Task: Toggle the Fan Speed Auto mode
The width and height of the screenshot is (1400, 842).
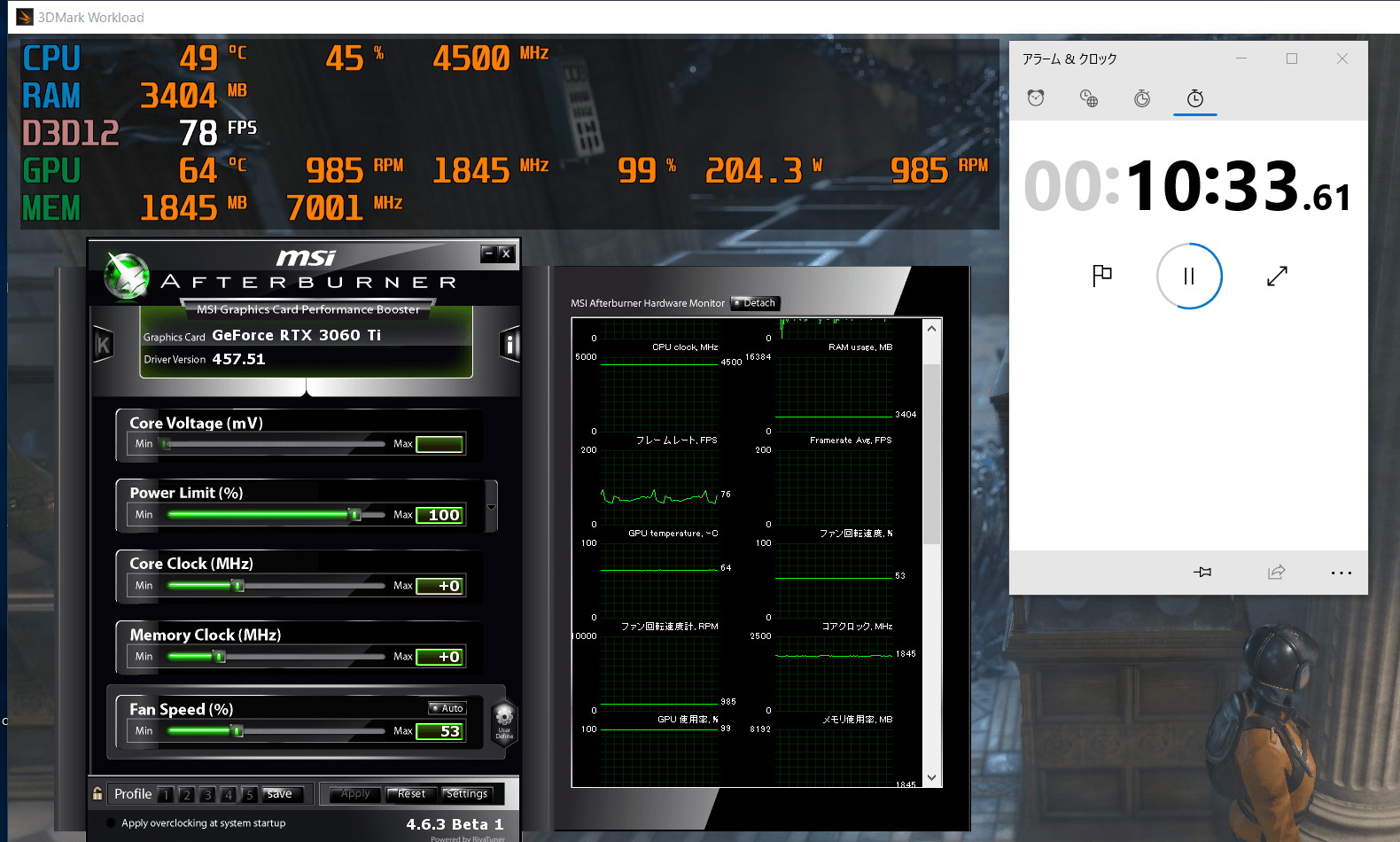Action: [447, 708]
